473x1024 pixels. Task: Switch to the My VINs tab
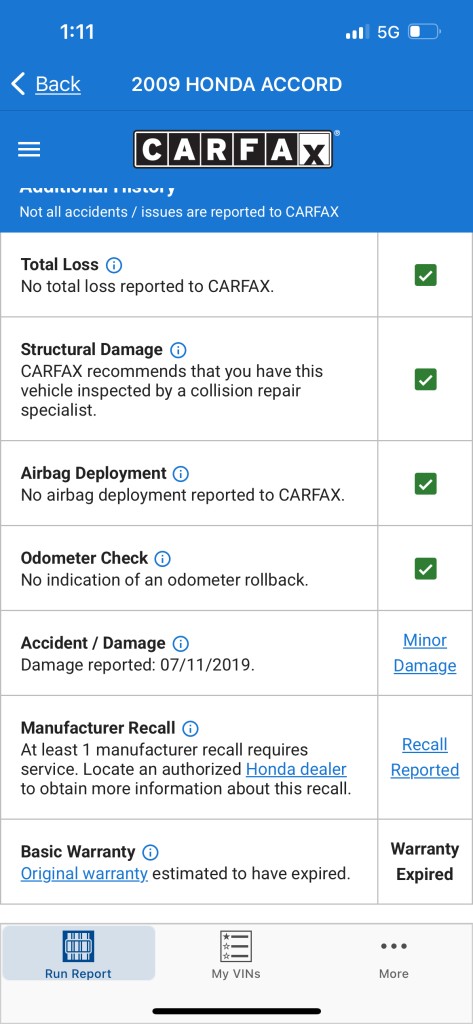pos(236,955)
